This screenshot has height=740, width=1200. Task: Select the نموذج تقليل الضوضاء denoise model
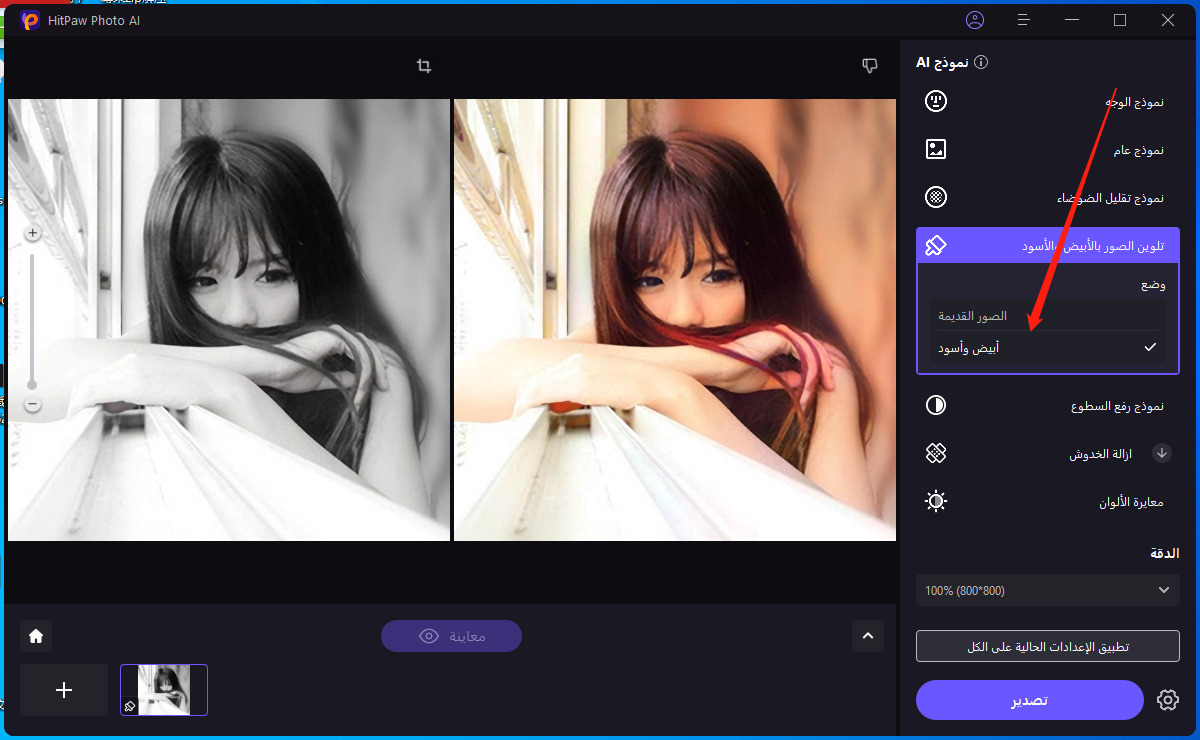(1046, 197)
